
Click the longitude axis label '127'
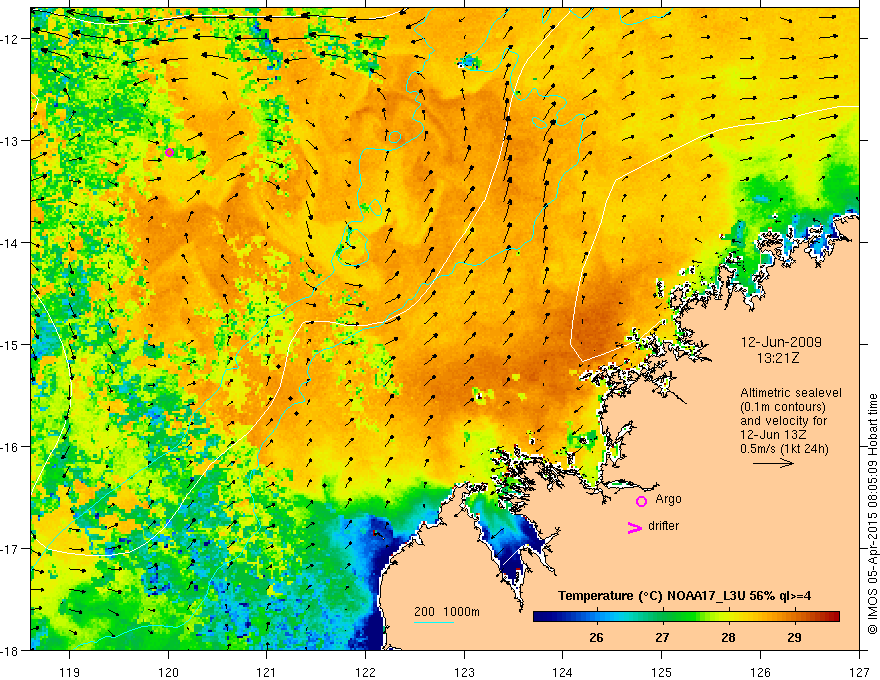pyautogui.click(x=859, y=672)
